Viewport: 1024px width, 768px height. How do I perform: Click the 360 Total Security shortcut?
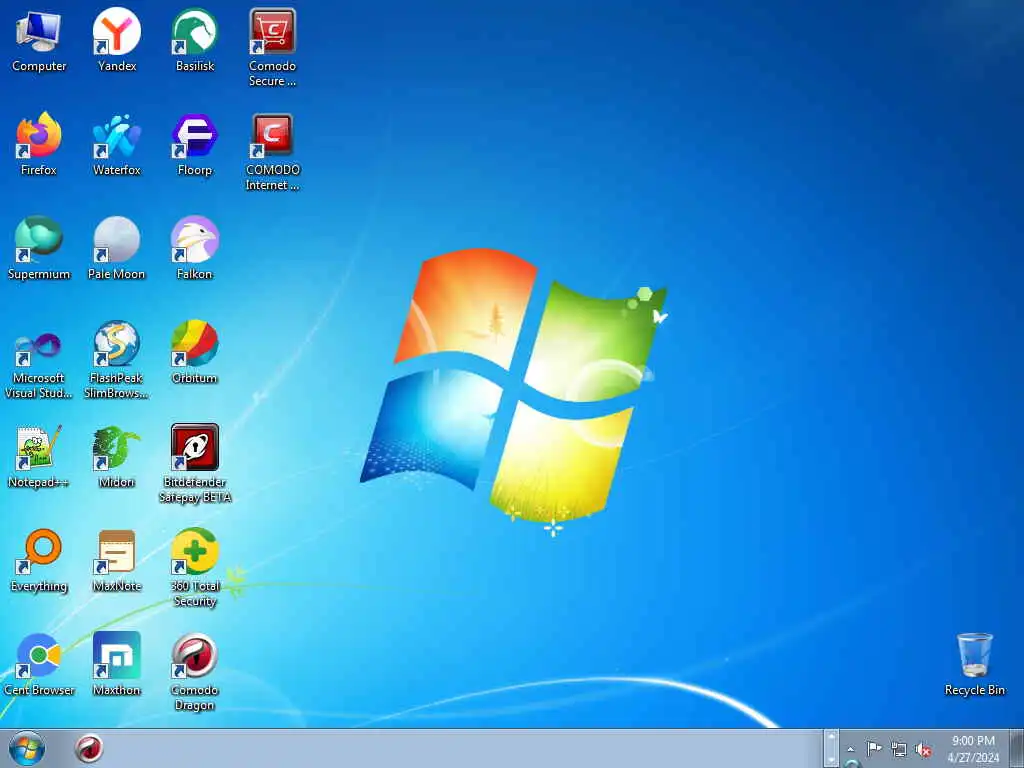[195, 568]
